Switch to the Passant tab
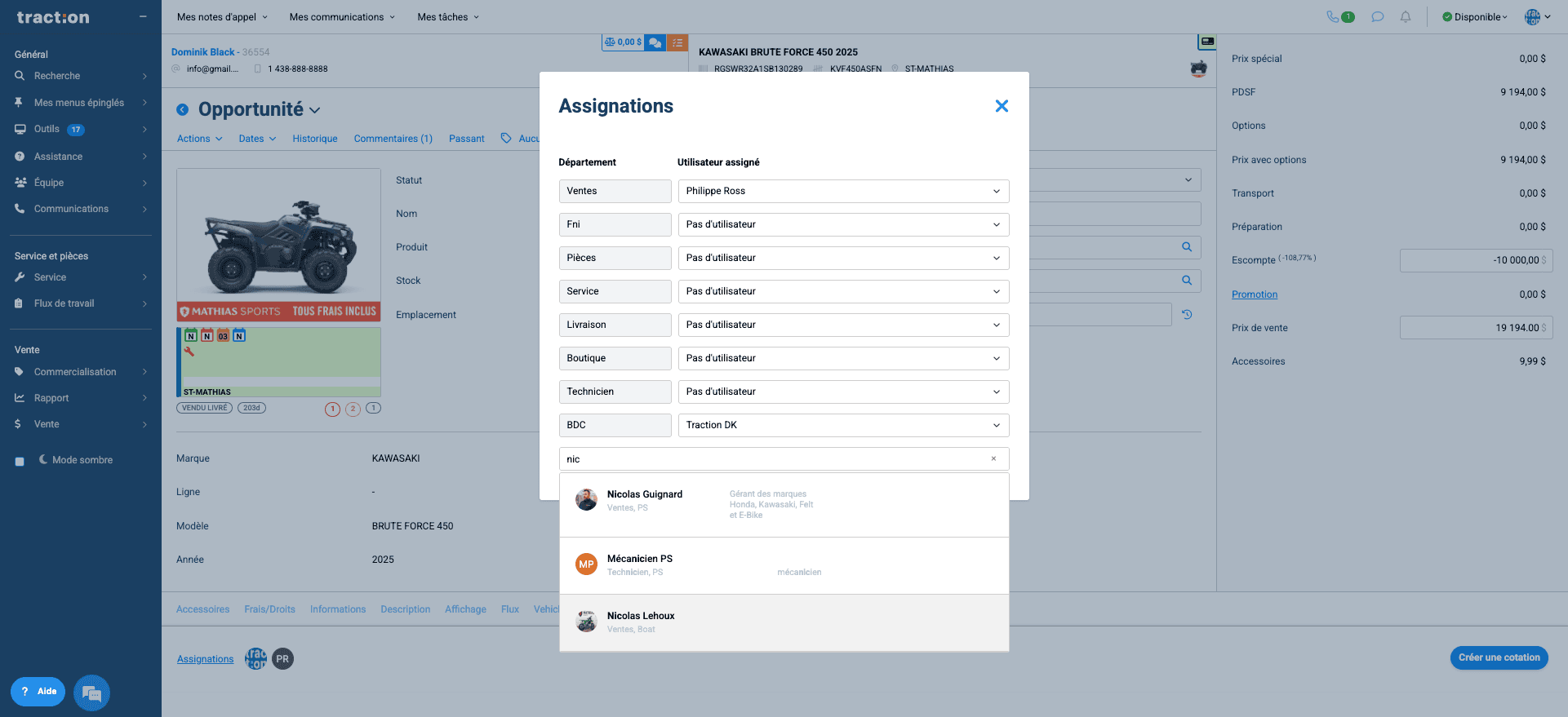This screenshot has width=1568, height=717. (x=467, y=139)
